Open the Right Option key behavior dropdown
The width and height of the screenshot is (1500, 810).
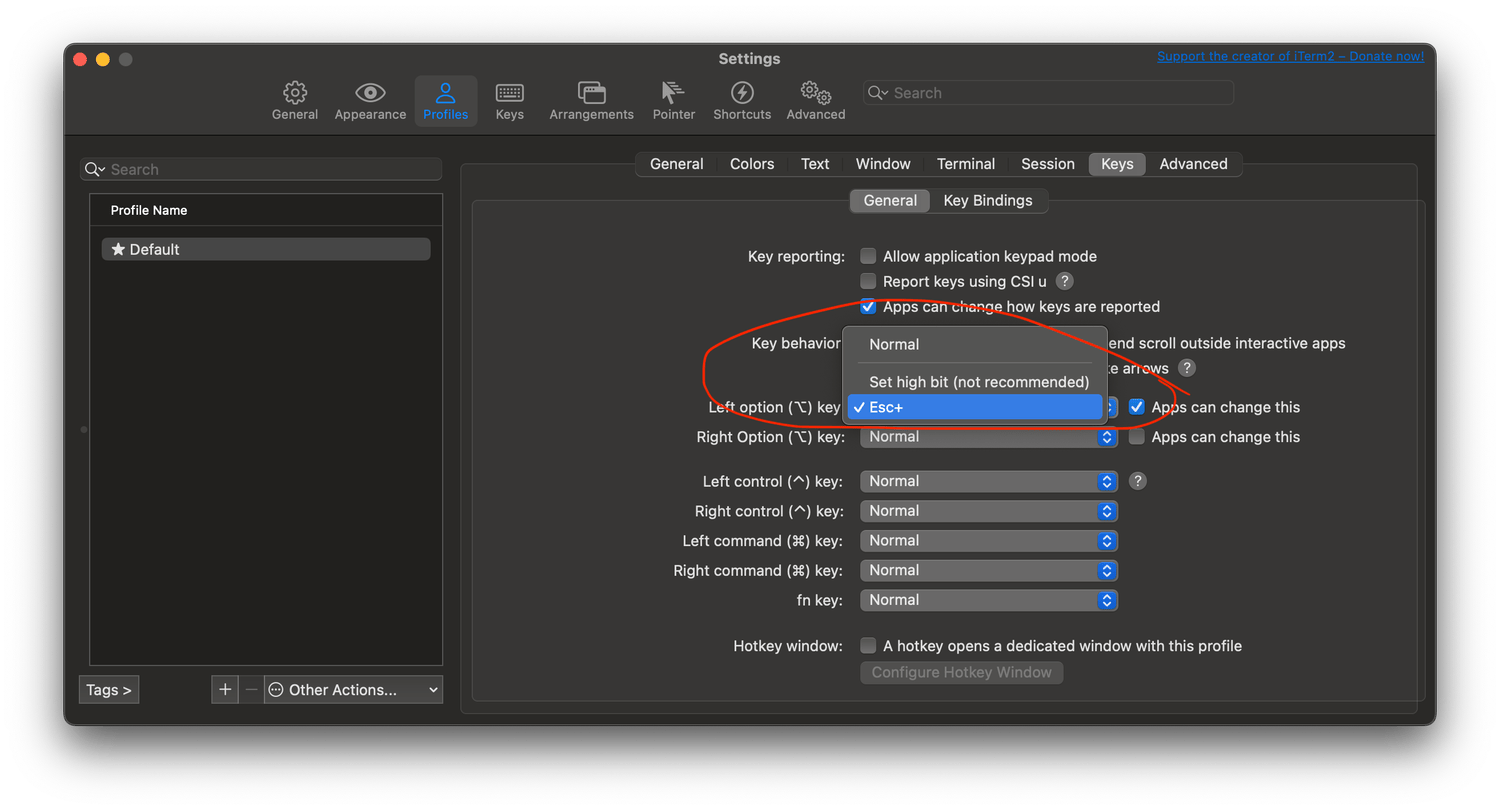point(988,436)
